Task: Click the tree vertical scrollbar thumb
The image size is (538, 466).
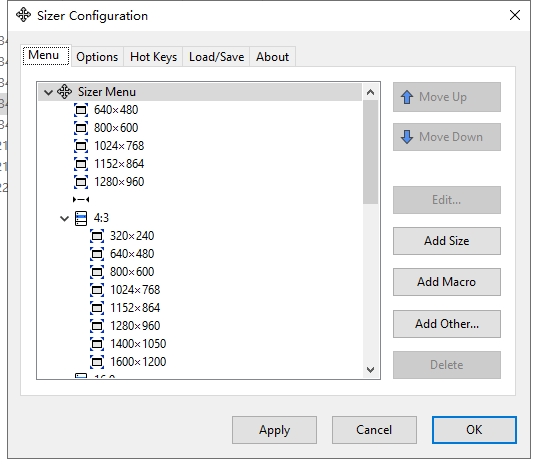Action: pos(370,152)
